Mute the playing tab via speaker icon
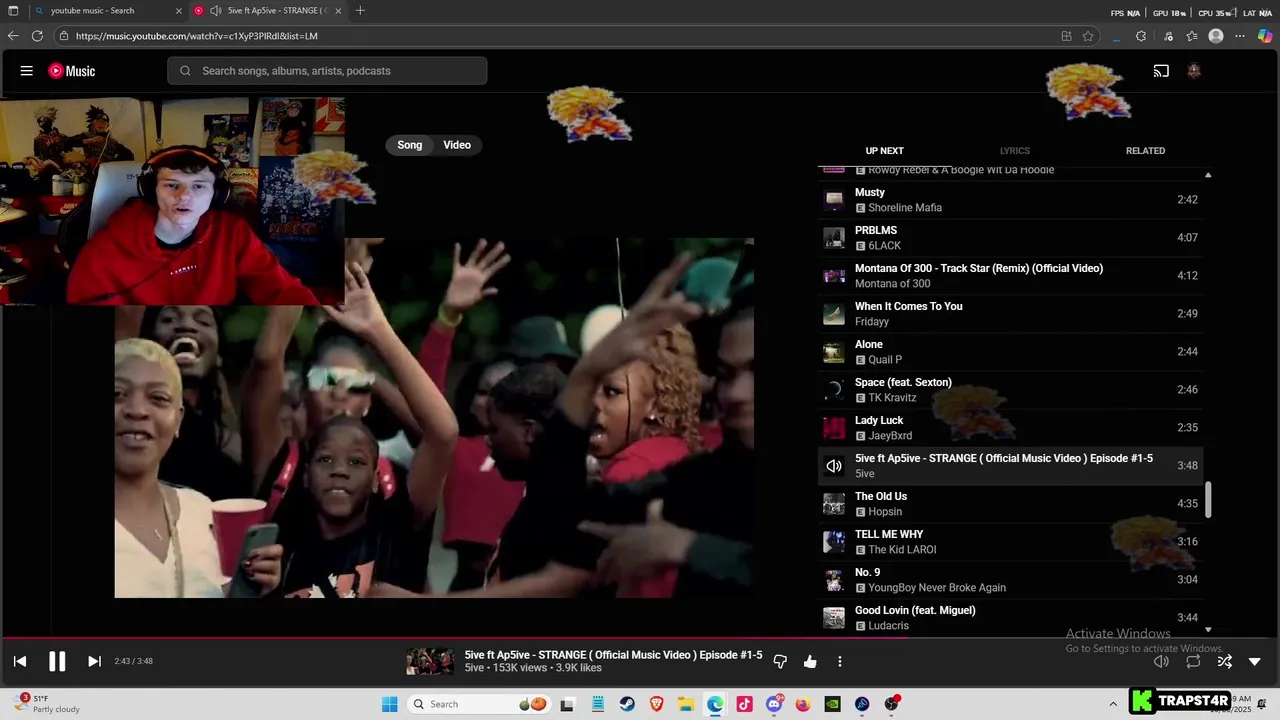The width and height of the screenshot is (1280, 720). pos(215,11)
